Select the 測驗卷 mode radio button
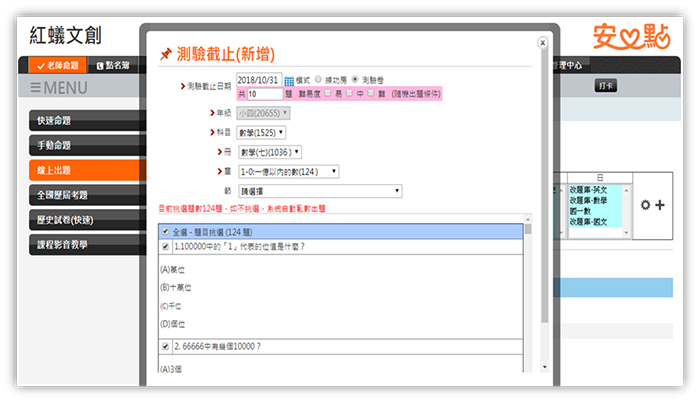The height and width of the screenshot is (403, 700). [355, 79]
